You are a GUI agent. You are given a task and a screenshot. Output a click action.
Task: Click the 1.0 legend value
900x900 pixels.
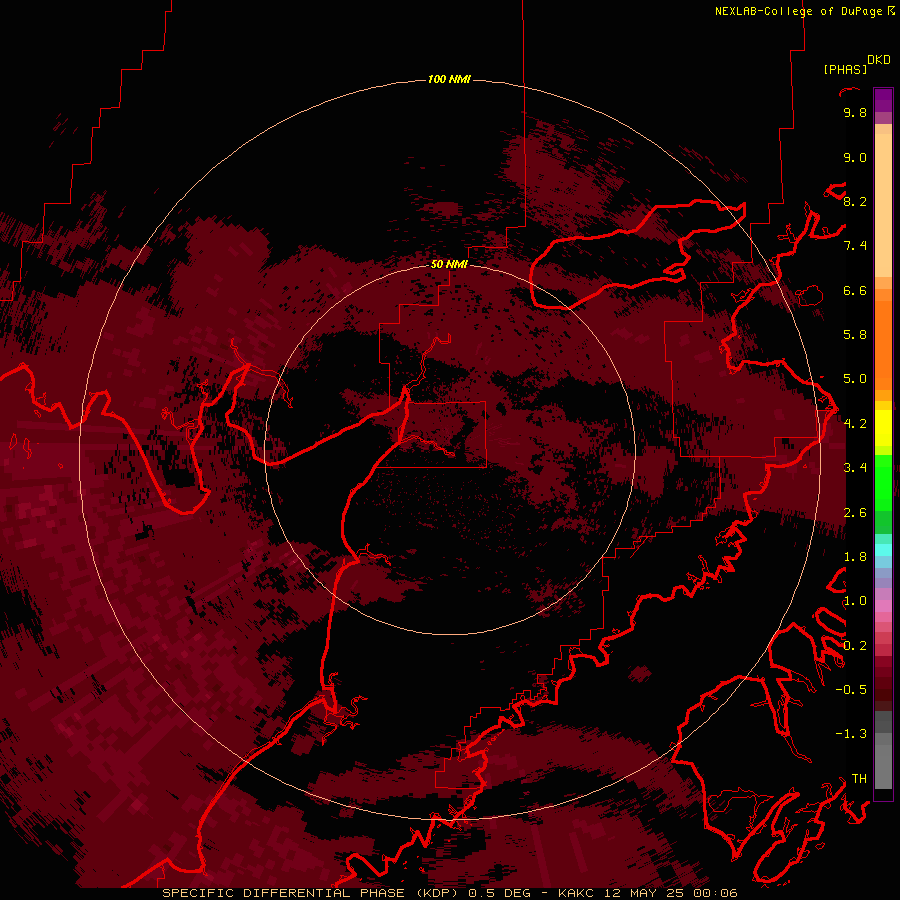855,601
